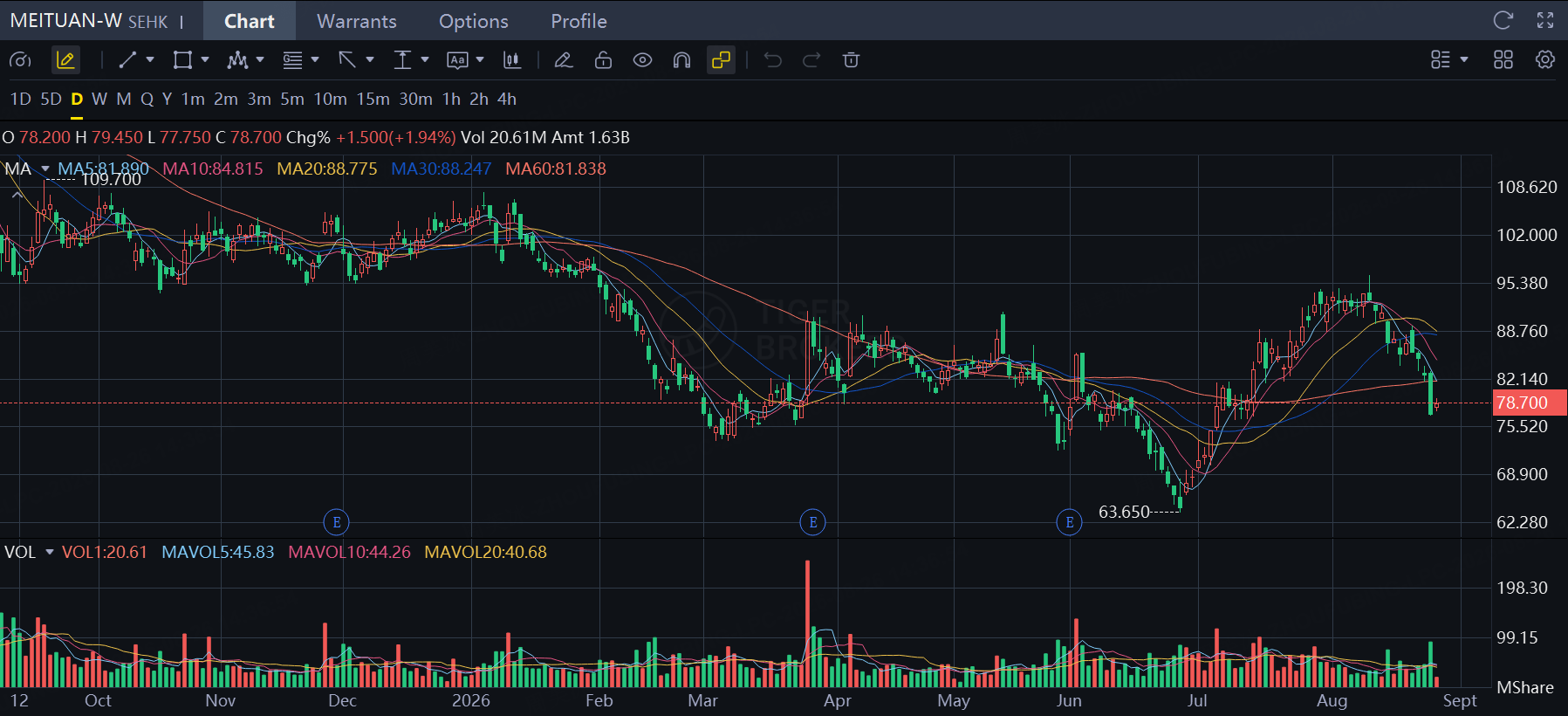This screenshot has height=716, width=1568.
Task: Select the Fibonacci retracement lines tool
Action: coord(292,60)
